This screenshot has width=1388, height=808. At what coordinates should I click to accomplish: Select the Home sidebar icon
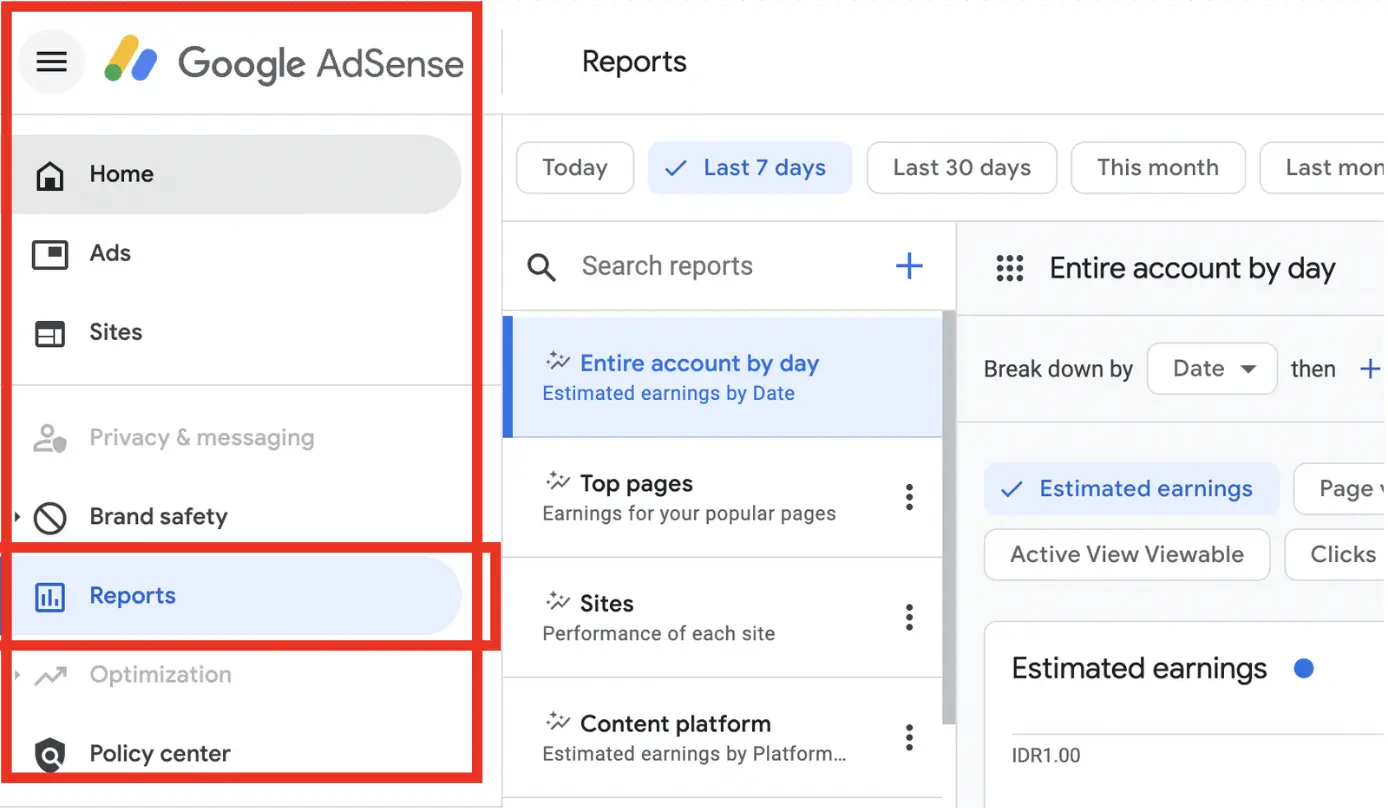tap(49, 173)
